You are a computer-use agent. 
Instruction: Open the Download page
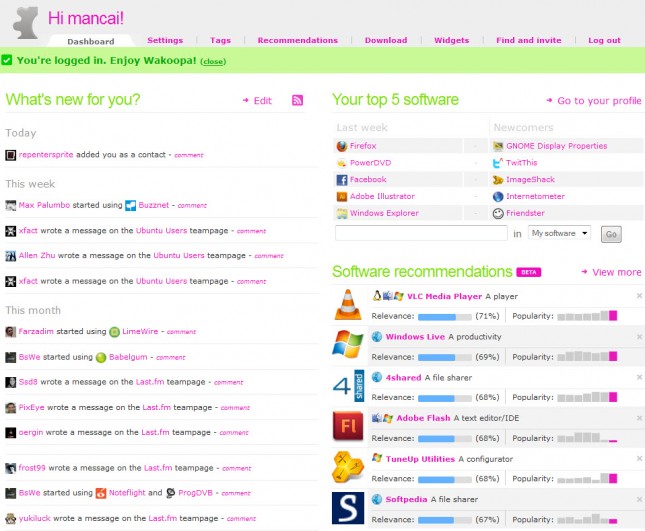pyautogui.click(x=386, y=40)
